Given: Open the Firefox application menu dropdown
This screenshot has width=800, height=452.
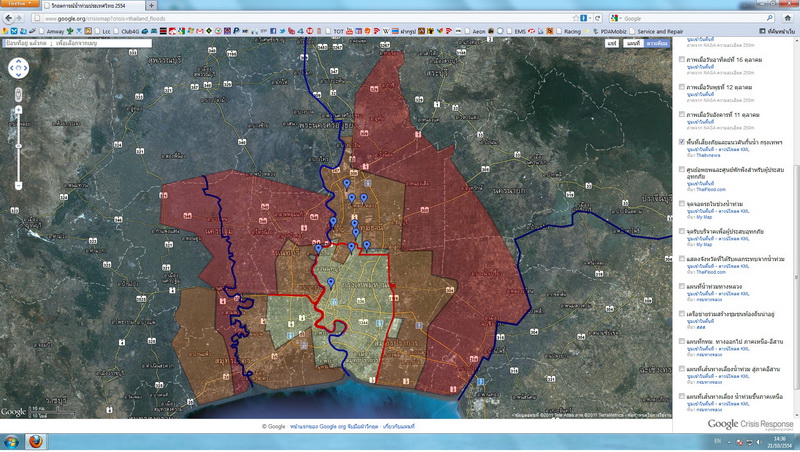Looking at the screenshot, I should click(20, 3).
